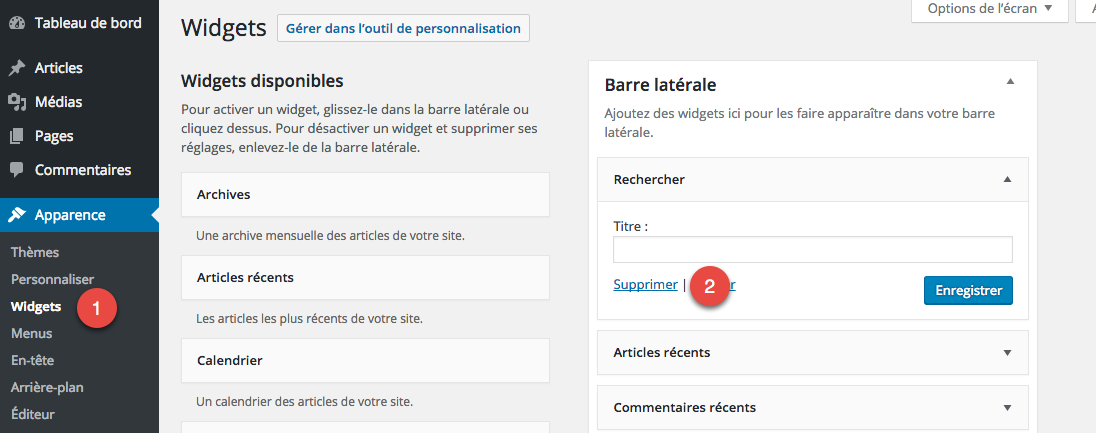Click the Rechercher widget title
Image resolution: width=1096 pixels, height=433 pixels.
(649, 180)
